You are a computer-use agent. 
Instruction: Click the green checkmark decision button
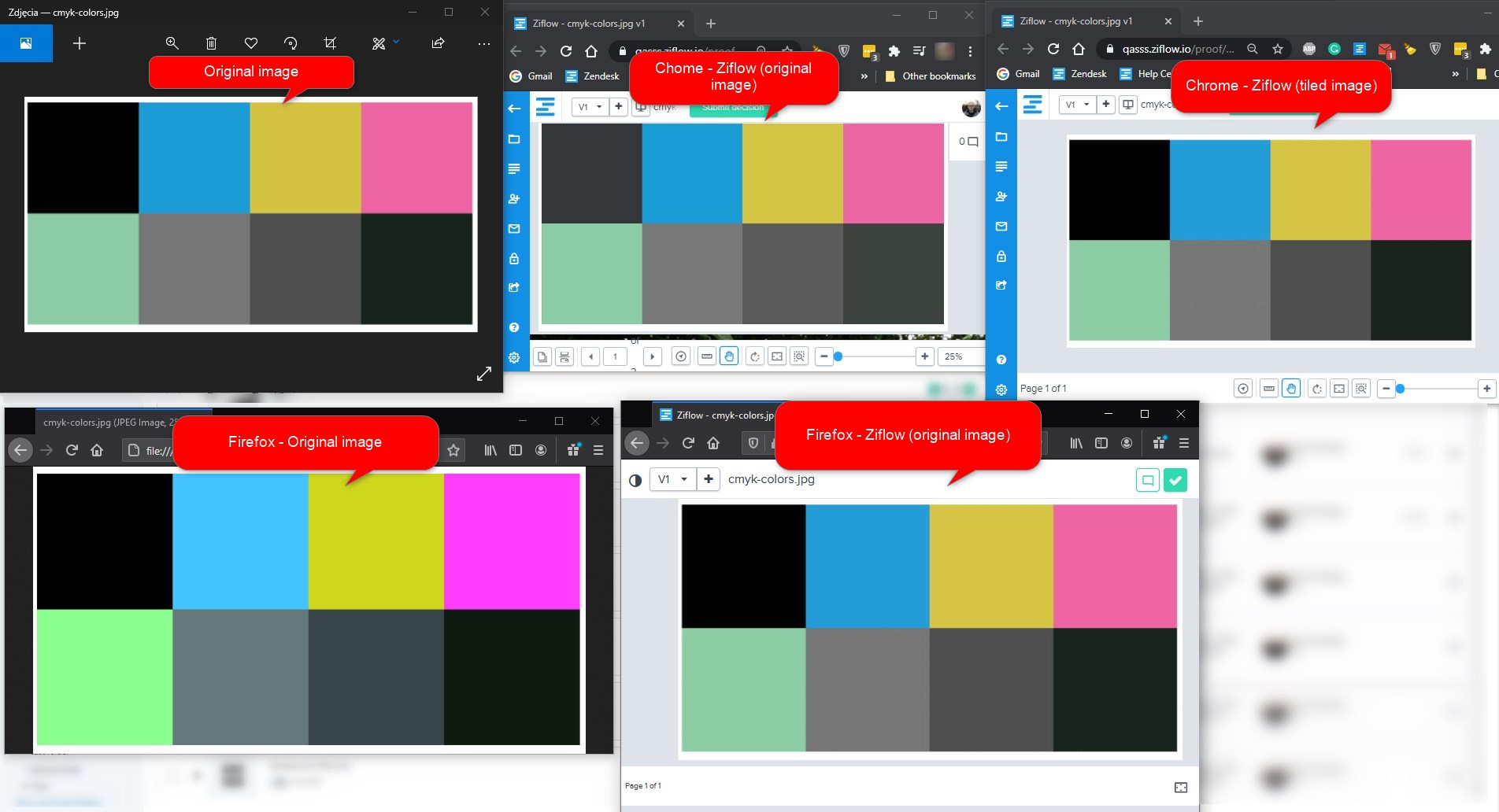click(x=1175, y=480)
